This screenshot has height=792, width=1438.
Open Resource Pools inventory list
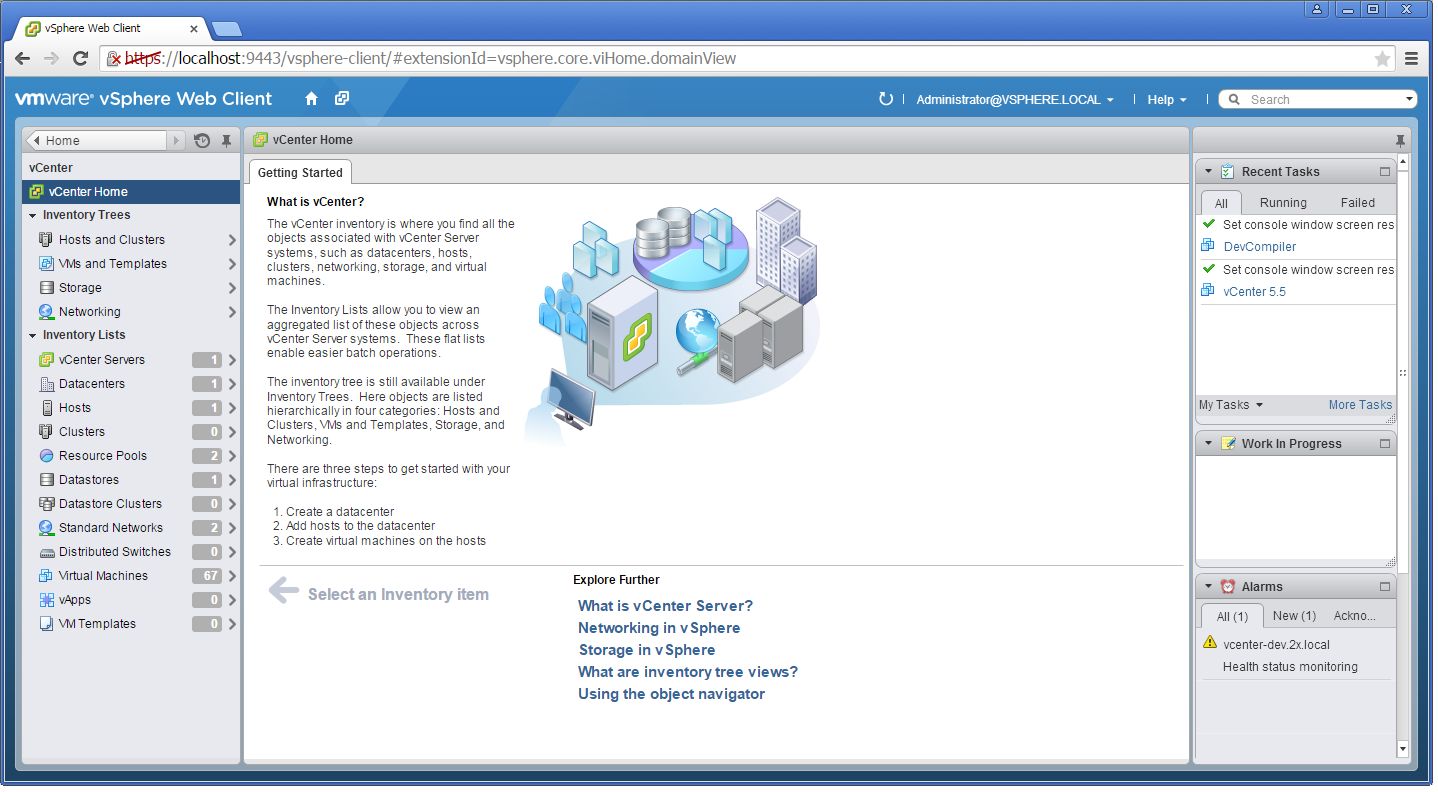tap(131, 456)
